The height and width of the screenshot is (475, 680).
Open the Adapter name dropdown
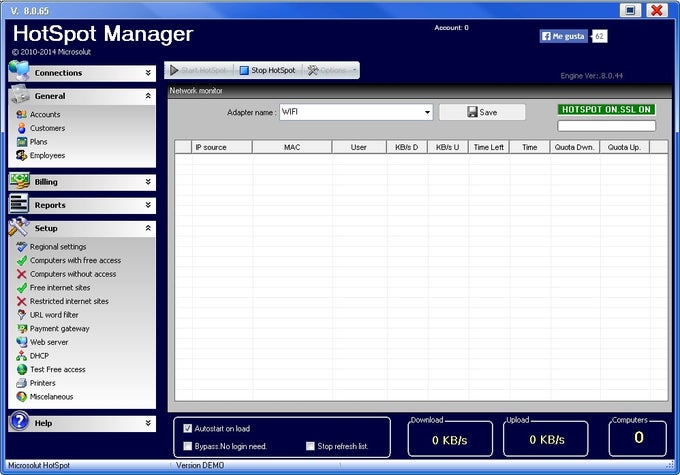pos(427,112)
